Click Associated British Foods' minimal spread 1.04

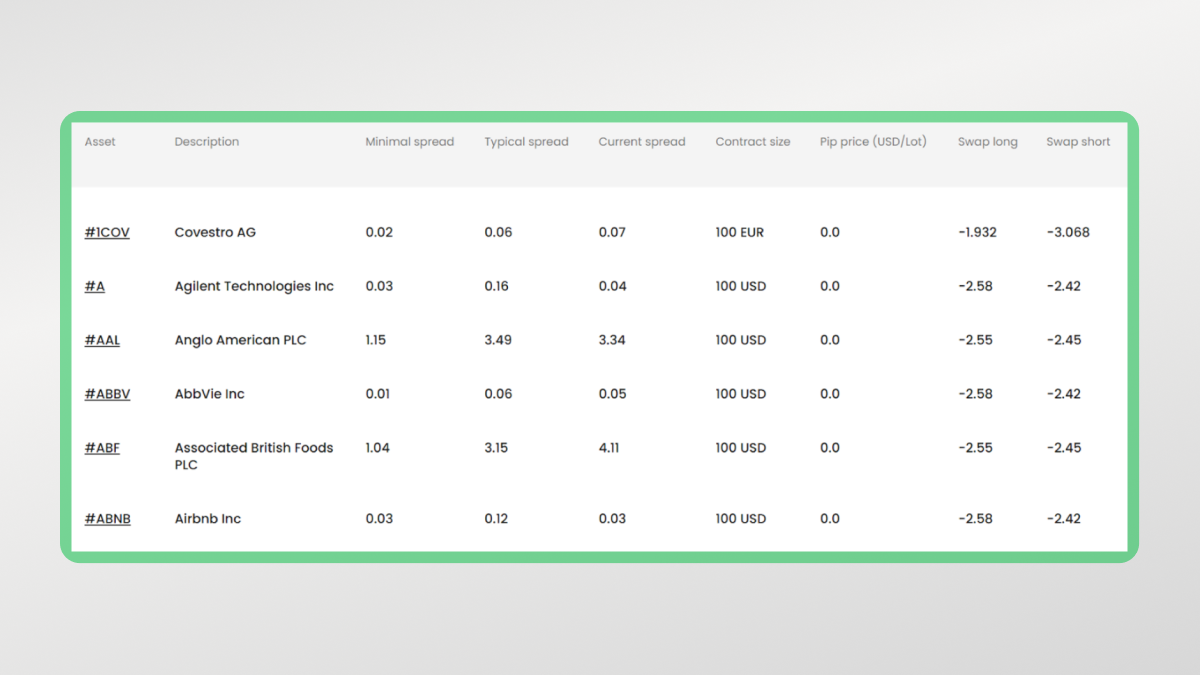[x=378, y=448]
